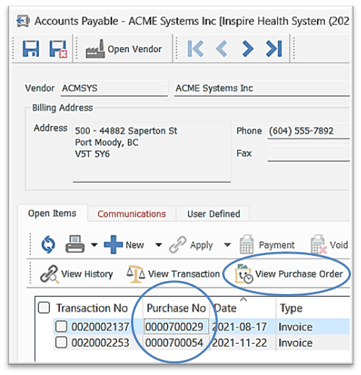Open Vendor factory button
Image resolution: width=361 pixels, height=375 pixels.
point(124,49)
